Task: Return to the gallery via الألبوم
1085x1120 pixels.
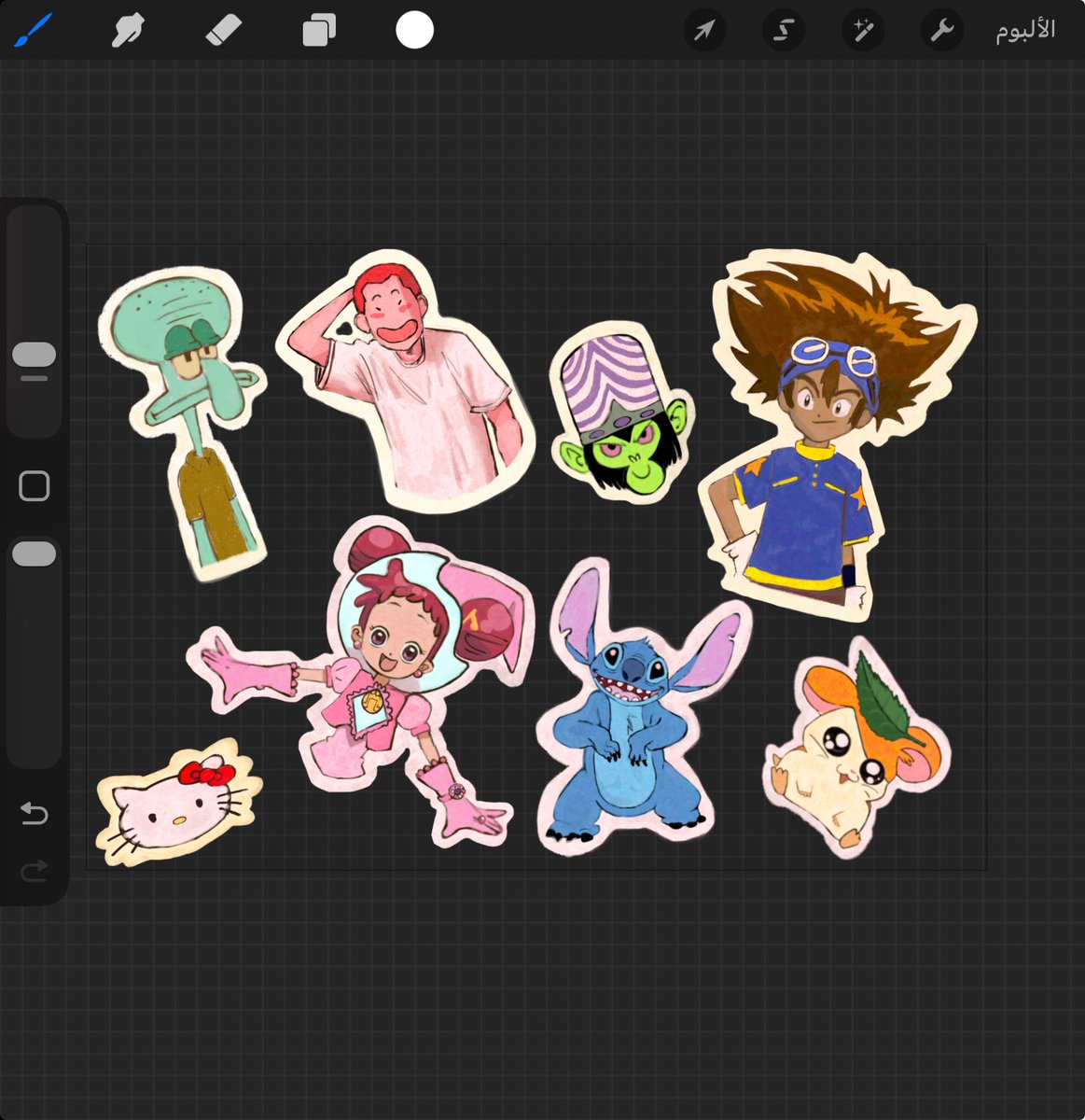Action: 1025,30
